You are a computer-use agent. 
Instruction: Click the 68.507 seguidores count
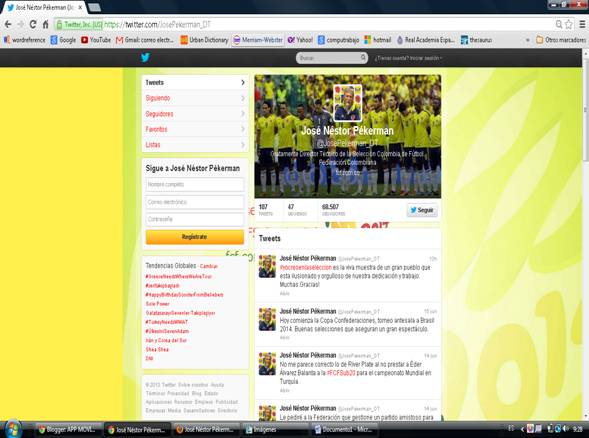tap(333, 210)
